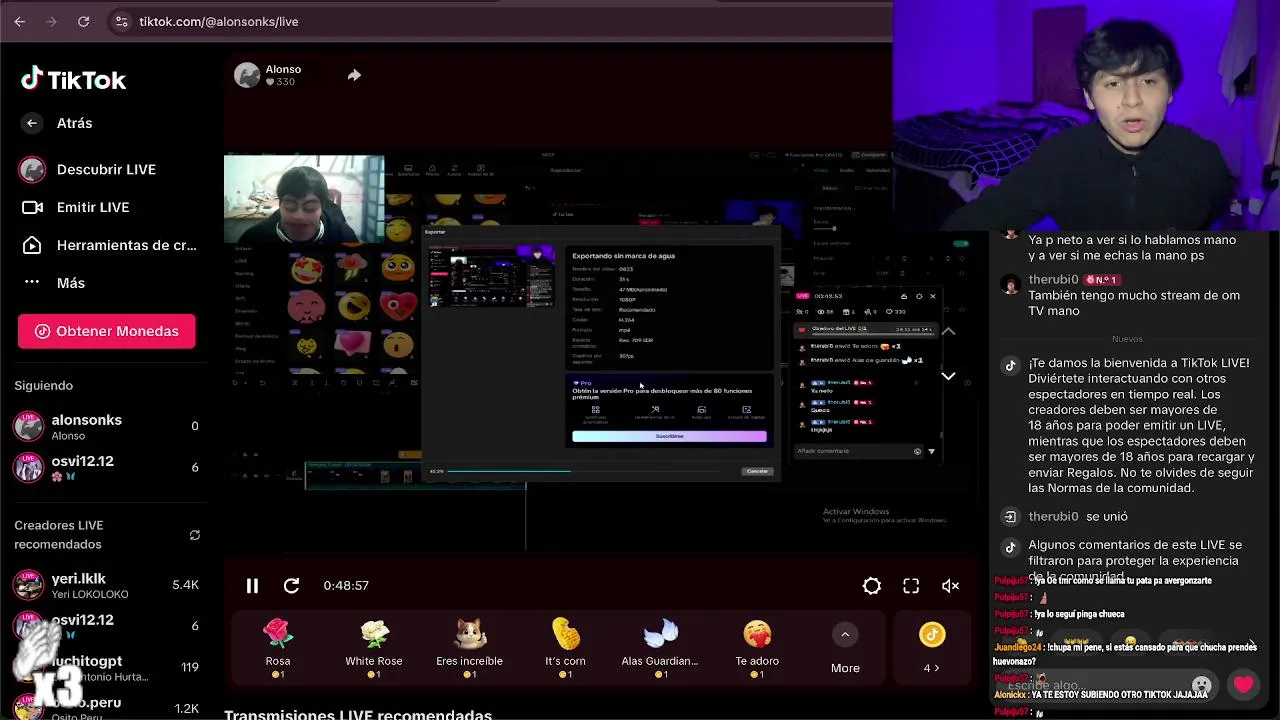The height and width of the screenshot is (720, 1280).
Task: Send the Eres increíble gift
Action: [469, 648]
